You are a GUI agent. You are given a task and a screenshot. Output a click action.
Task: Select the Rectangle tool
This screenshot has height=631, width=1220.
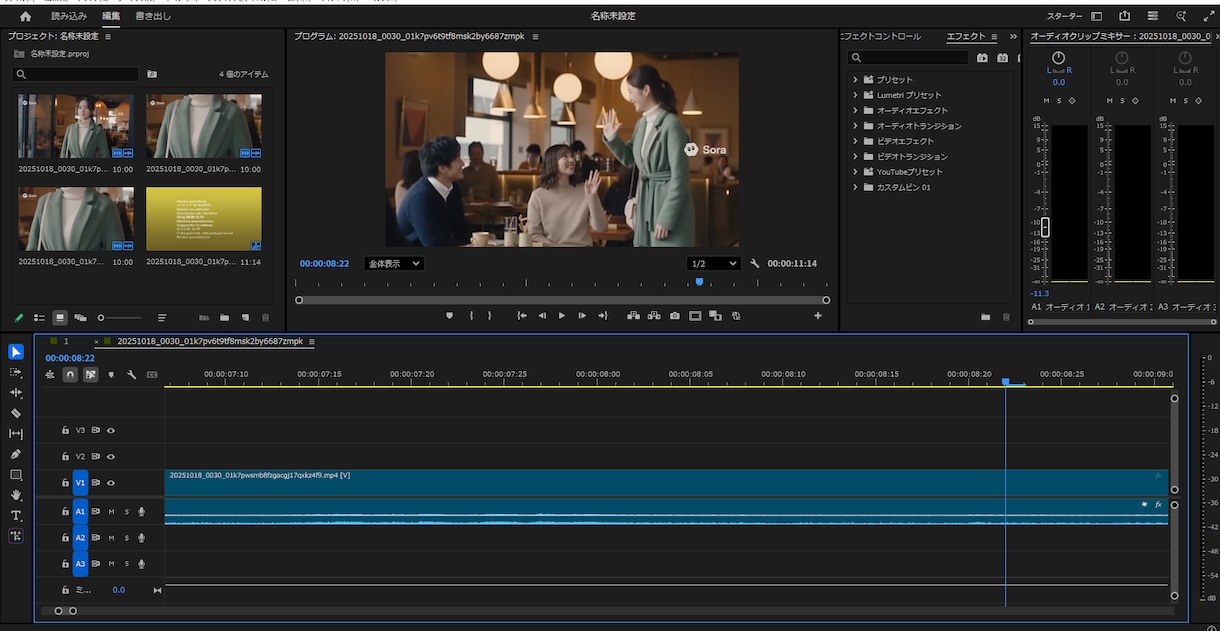click(16, 475)
